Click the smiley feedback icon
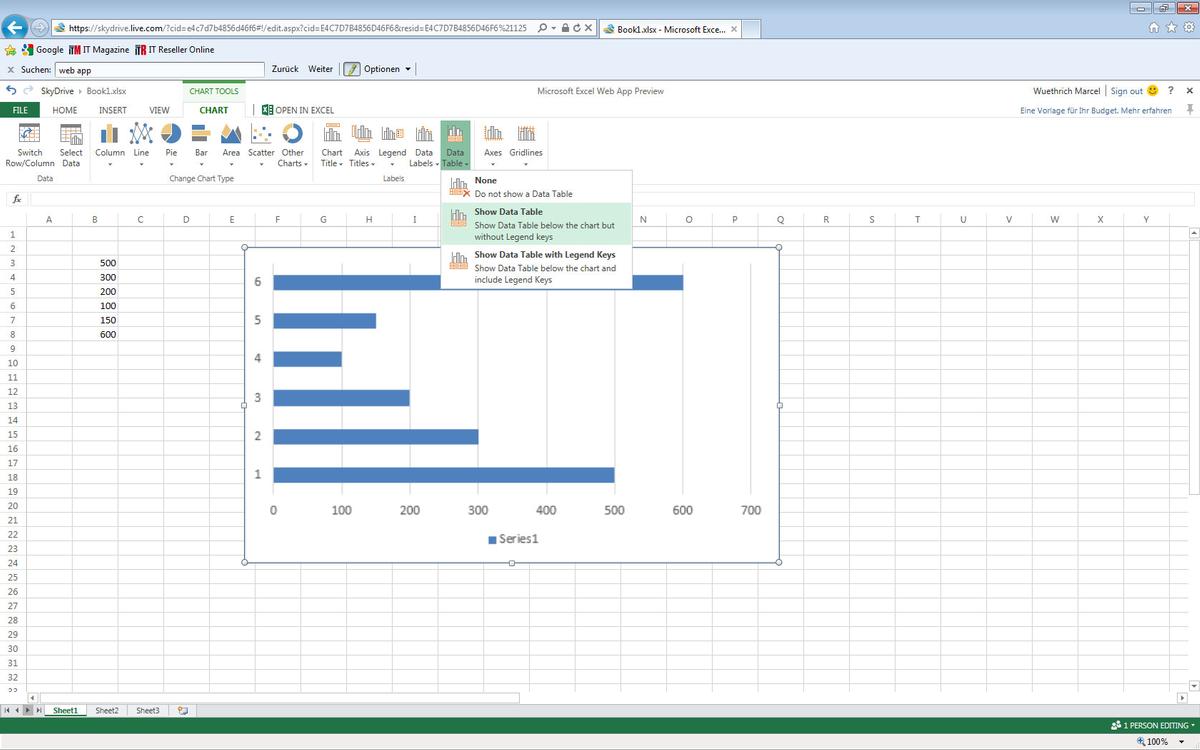1200x750 pixels. 1153,91
